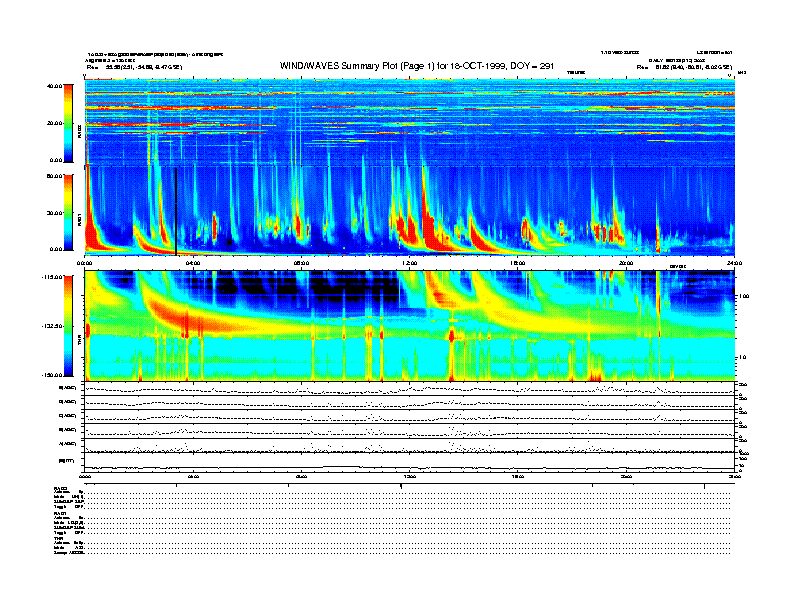Screen dimensions: 792x612
Task: Click the RAD2 heading in the bottom status table
Action: 61,489
